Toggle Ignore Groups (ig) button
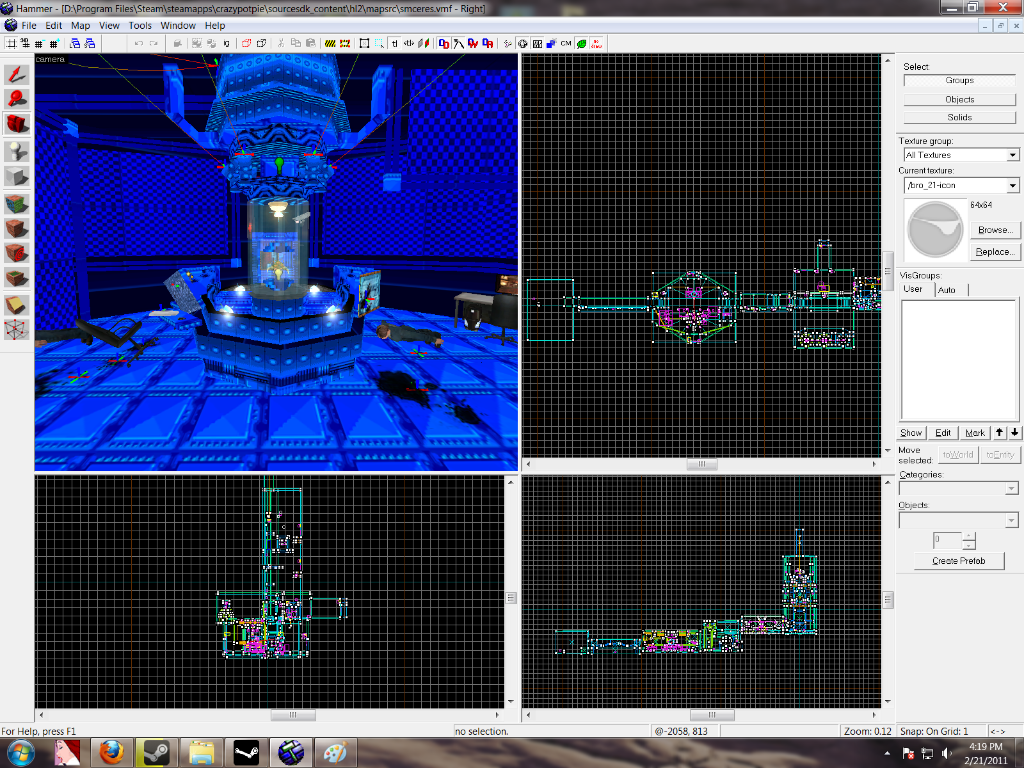The width and height of the screenshot is (1024, 768). [227, 44]
